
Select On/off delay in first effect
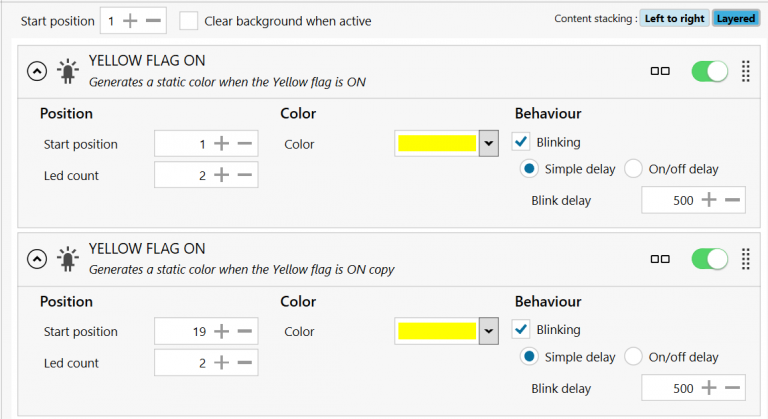pyautogui.click(x=633, y=169)
